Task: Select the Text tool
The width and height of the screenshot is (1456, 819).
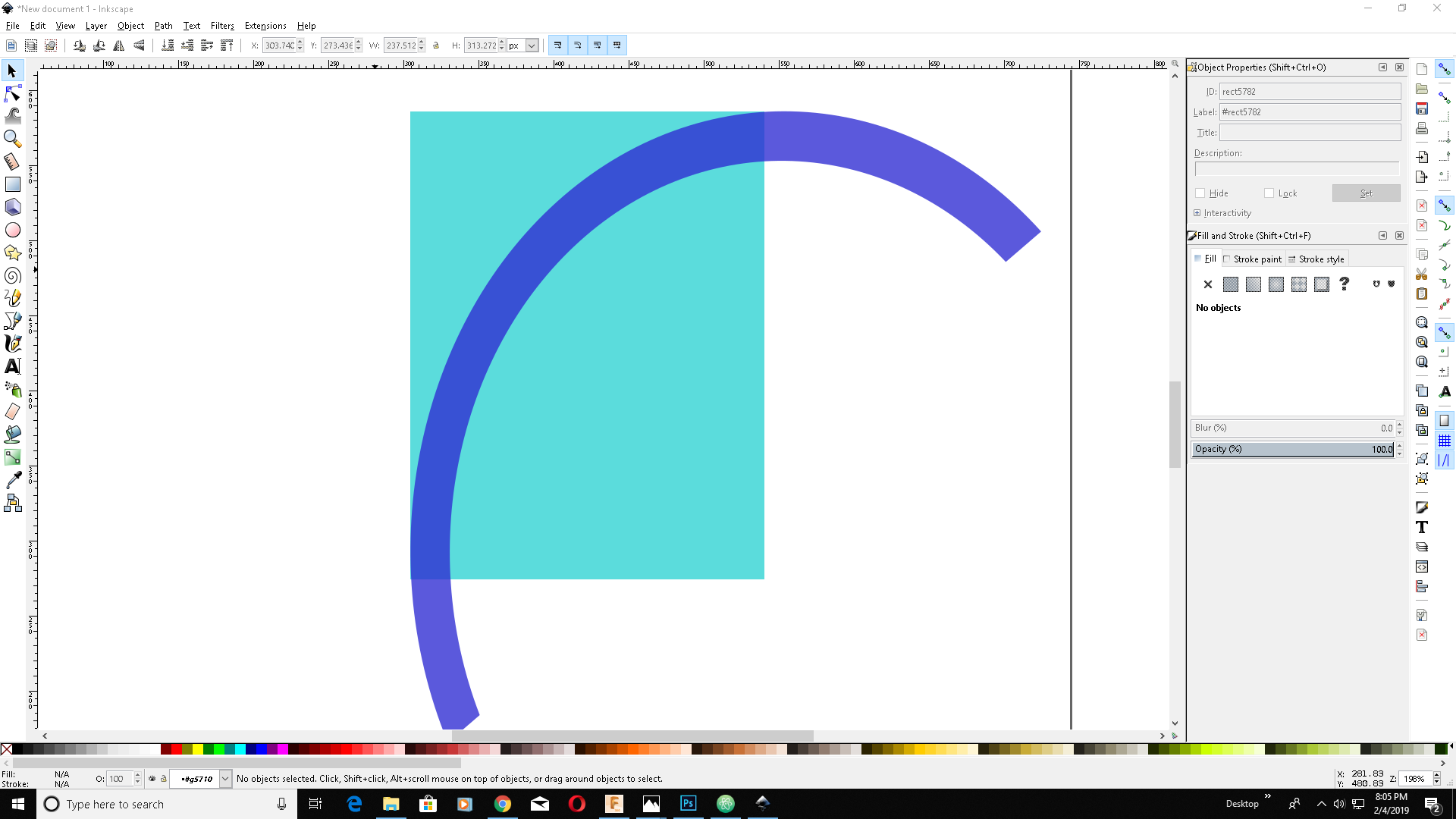Action: click(x=12, y=366)
